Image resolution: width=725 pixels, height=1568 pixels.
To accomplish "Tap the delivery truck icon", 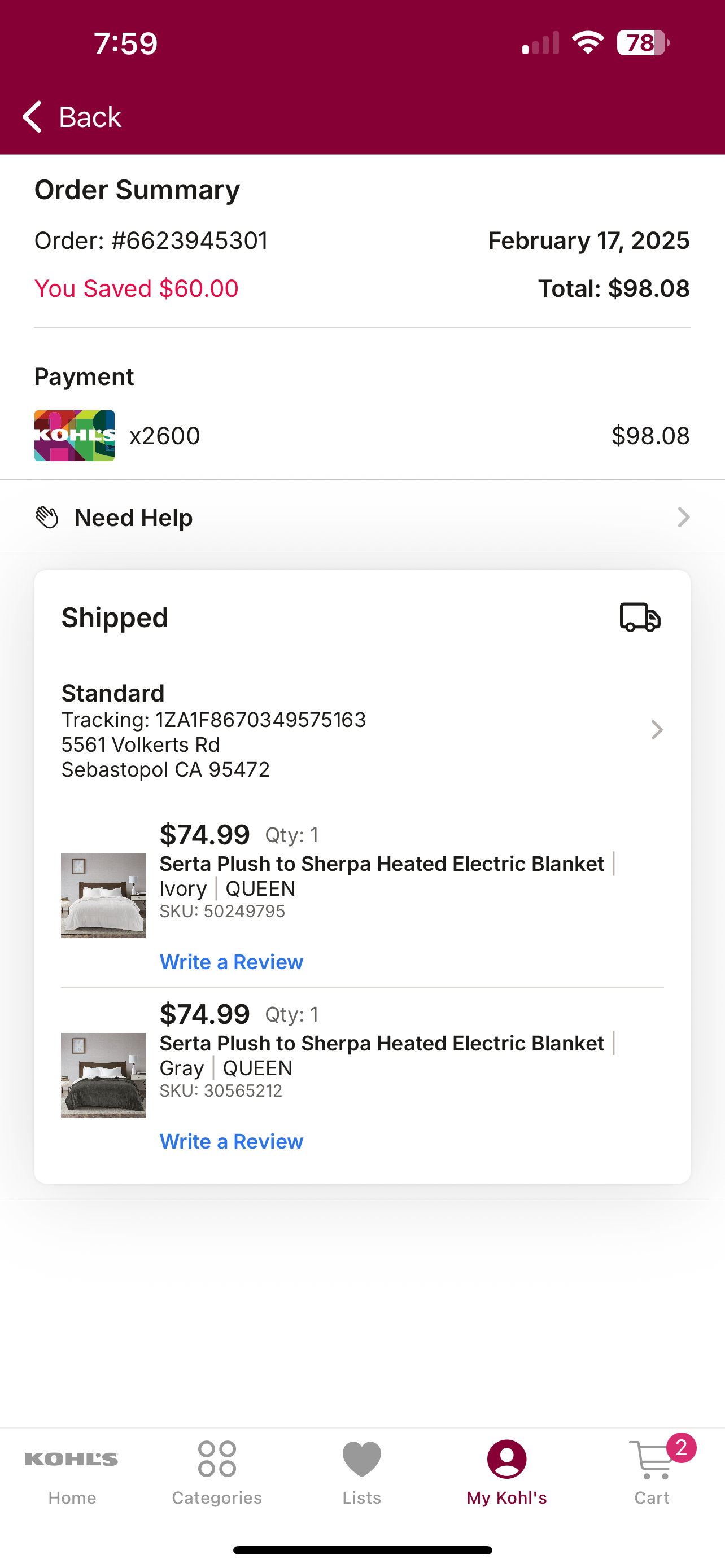I will pos(640,617).
